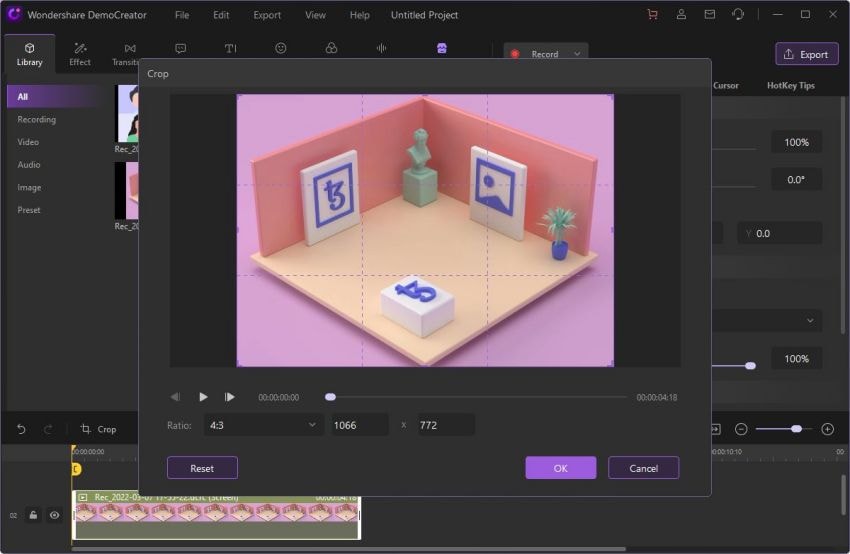
Task: Click the Y position 0.0 field
Action: pyautogui.click(x=779, y=233)
